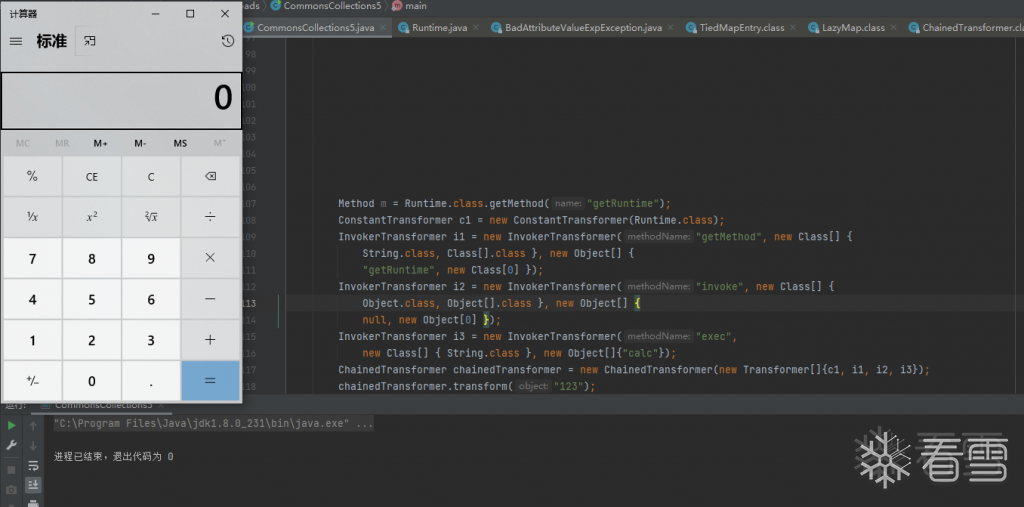Image resolution: width=1024 pixels, height=507 pixels.
Task: Click the percent key in Calculator
Action: [32, 176]
